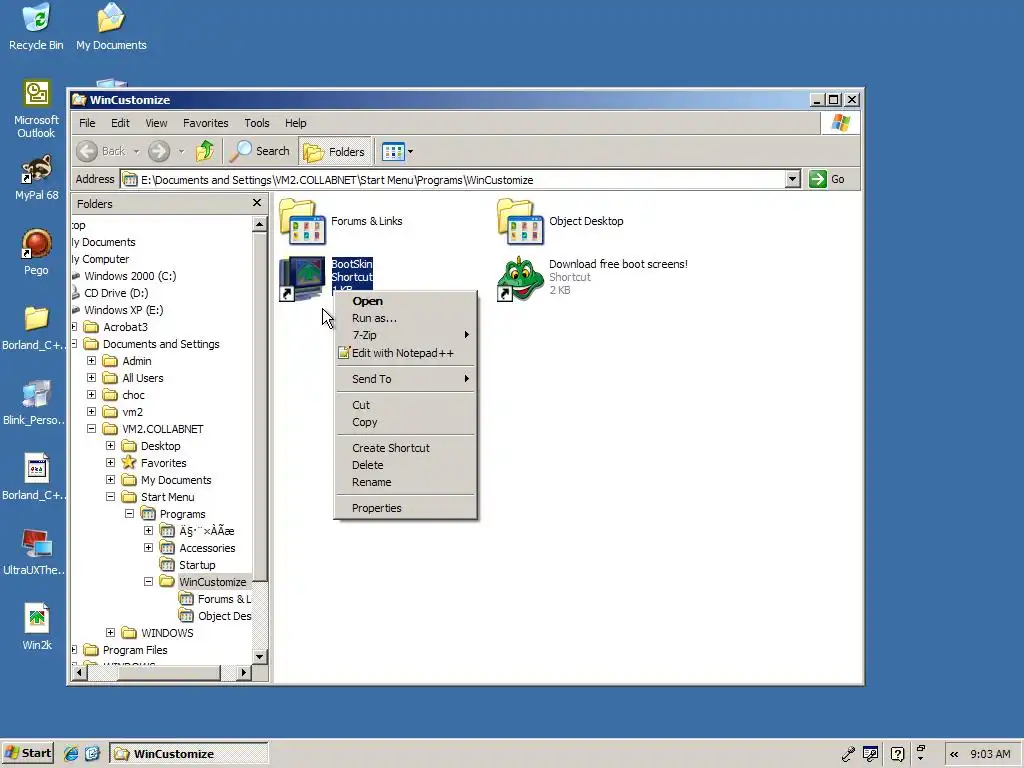This screenshot has width=1024, height=768.
Task: Close the Folders pane
Action: (x=257, y=203)
